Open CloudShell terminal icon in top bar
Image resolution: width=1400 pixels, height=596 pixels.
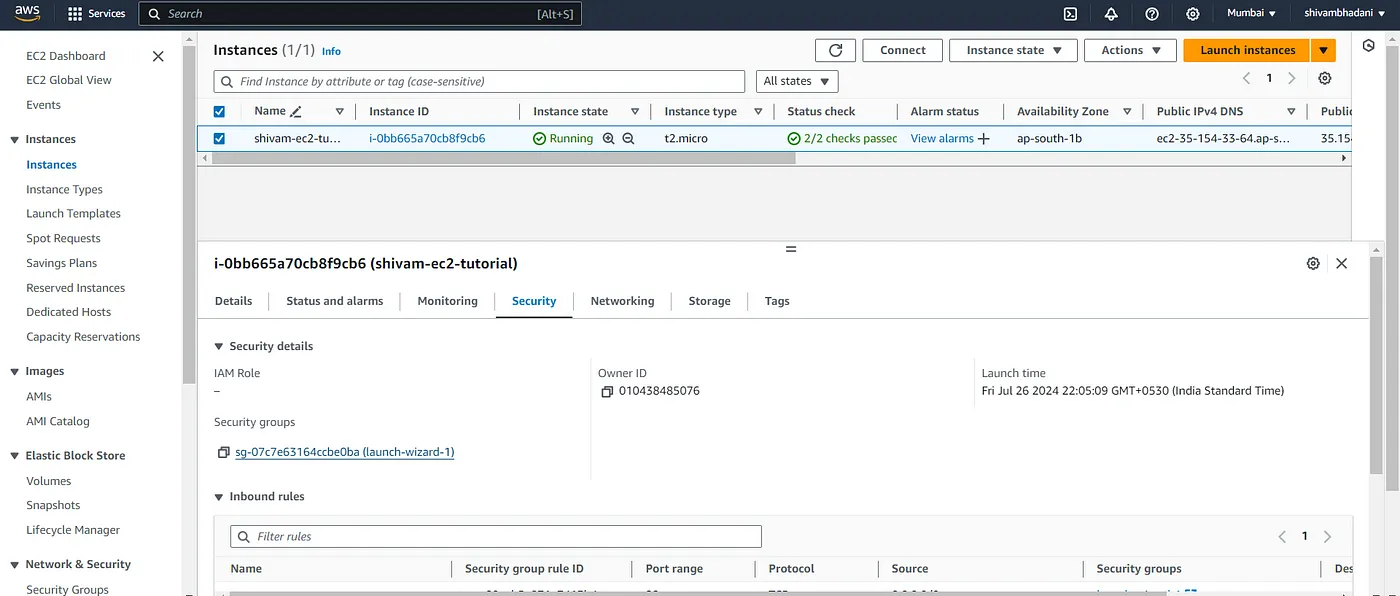1070,14
